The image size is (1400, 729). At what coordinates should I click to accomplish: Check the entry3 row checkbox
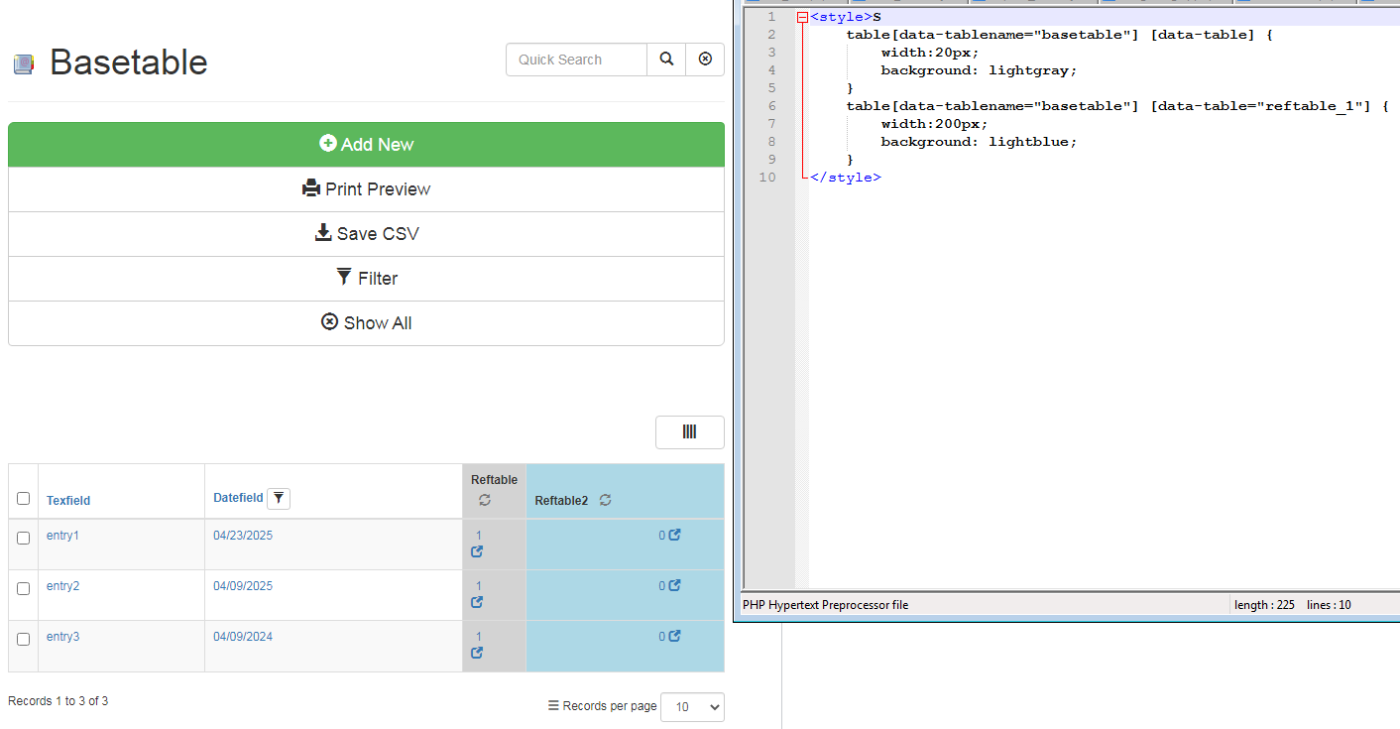tap(23, 639)
